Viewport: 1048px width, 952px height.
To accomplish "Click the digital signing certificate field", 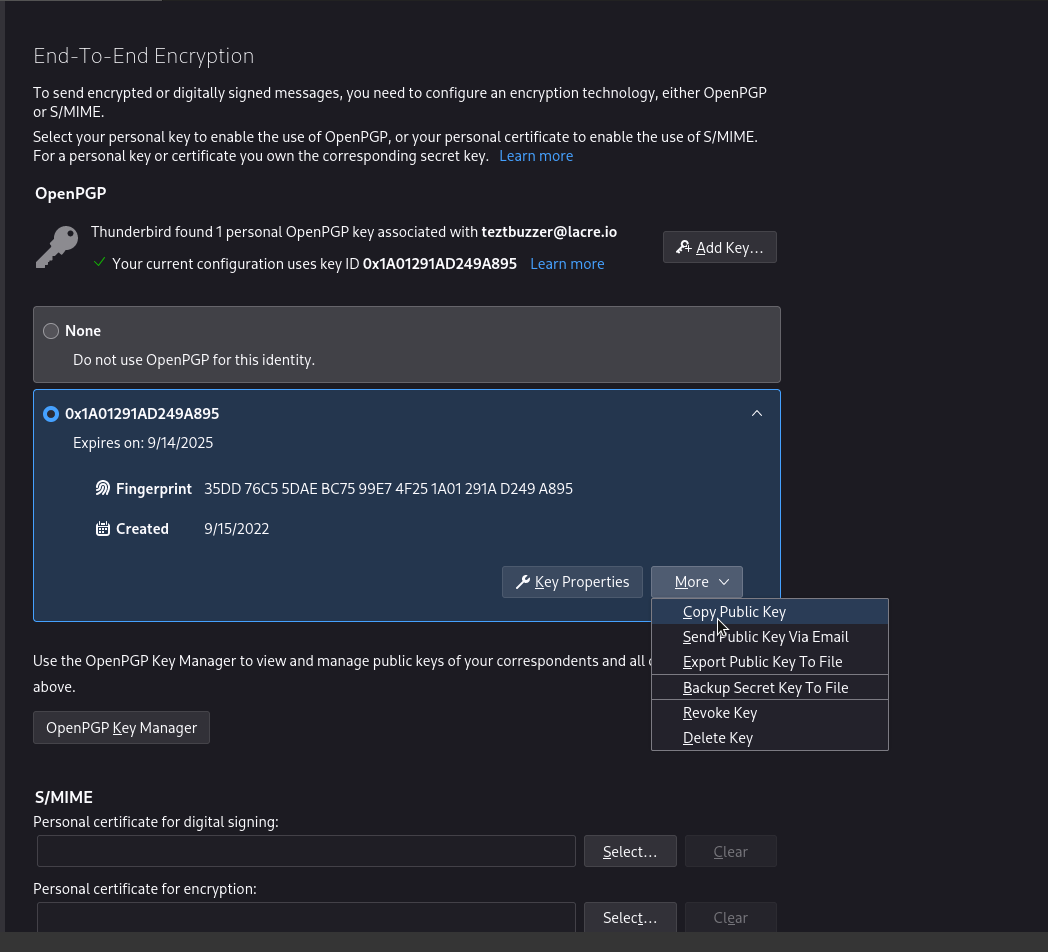I will pos(306,851).
